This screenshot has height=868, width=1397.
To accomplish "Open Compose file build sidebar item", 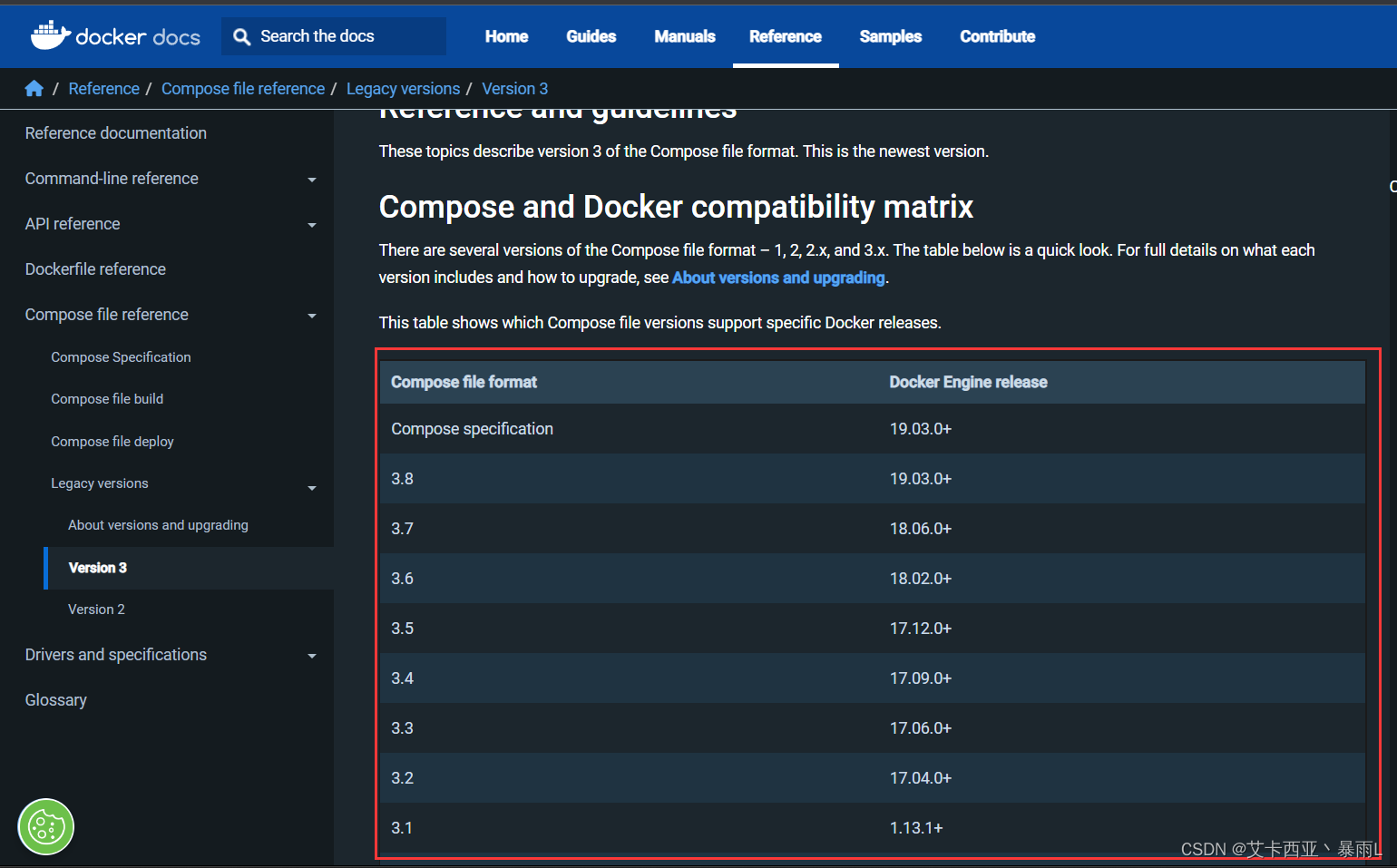I will tap(107, 399).
